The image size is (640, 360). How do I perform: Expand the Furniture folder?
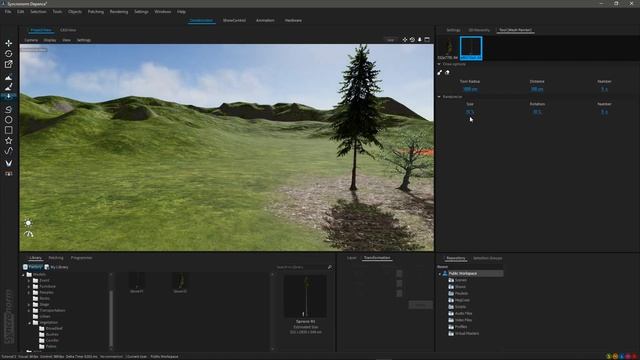point(29,287)
